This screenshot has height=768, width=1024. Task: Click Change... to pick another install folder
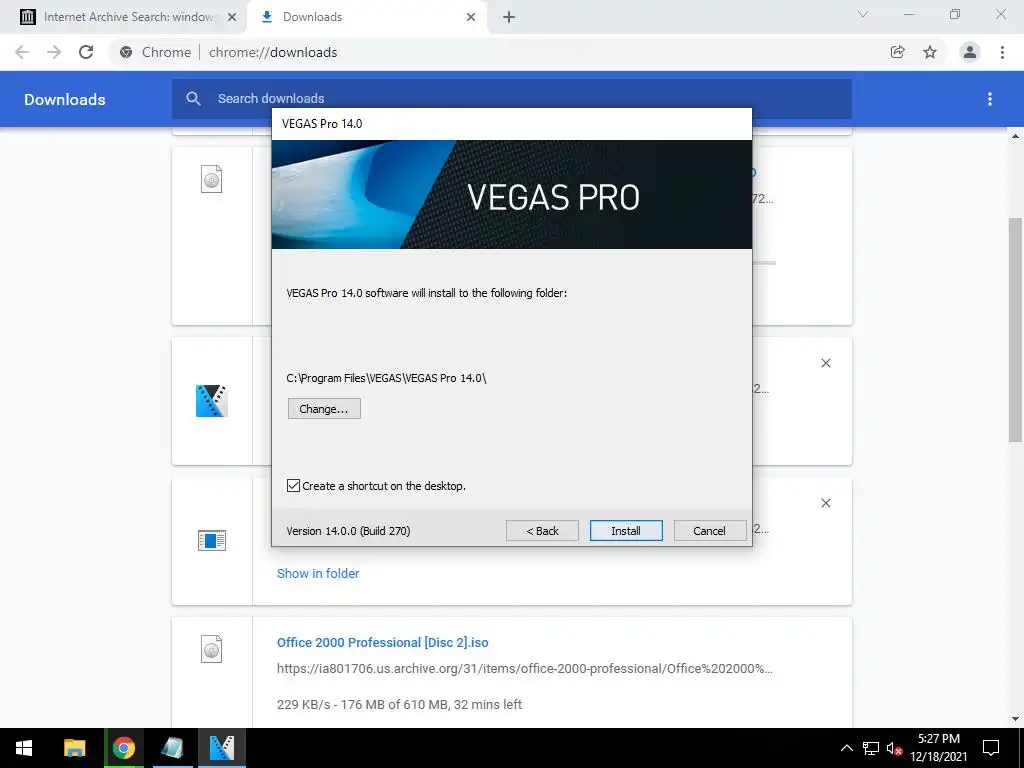click(x=324, y=409)
